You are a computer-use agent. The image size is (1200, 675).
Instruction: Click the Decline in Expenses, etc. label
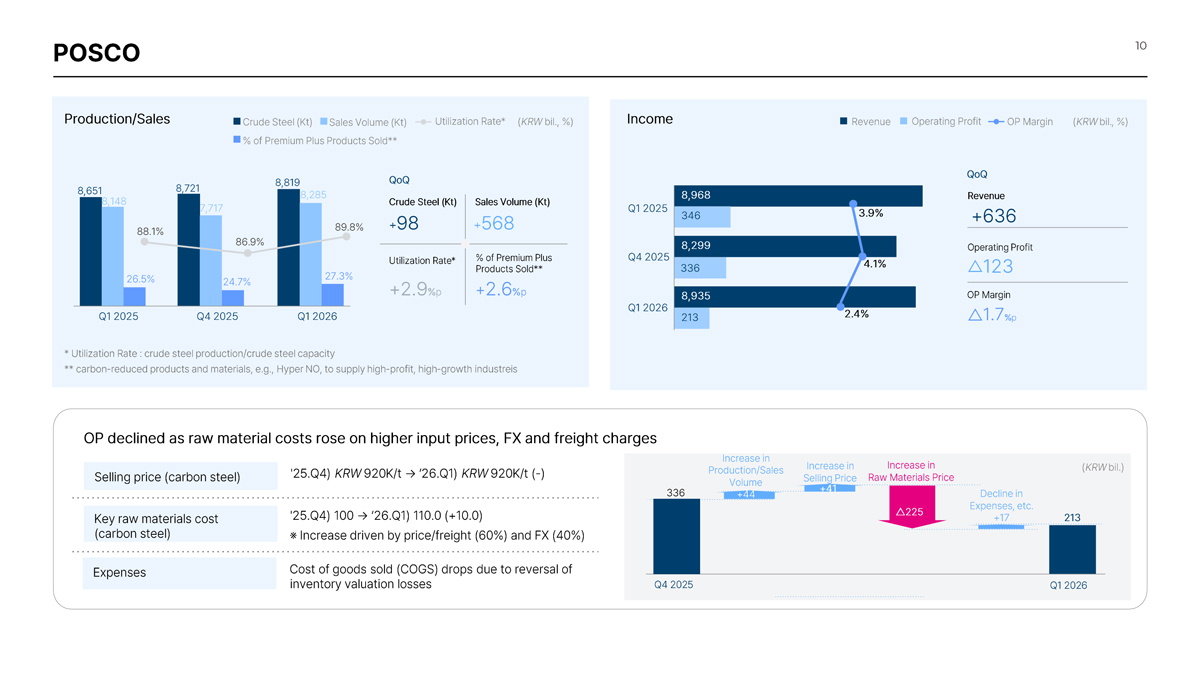(1001, 500)
